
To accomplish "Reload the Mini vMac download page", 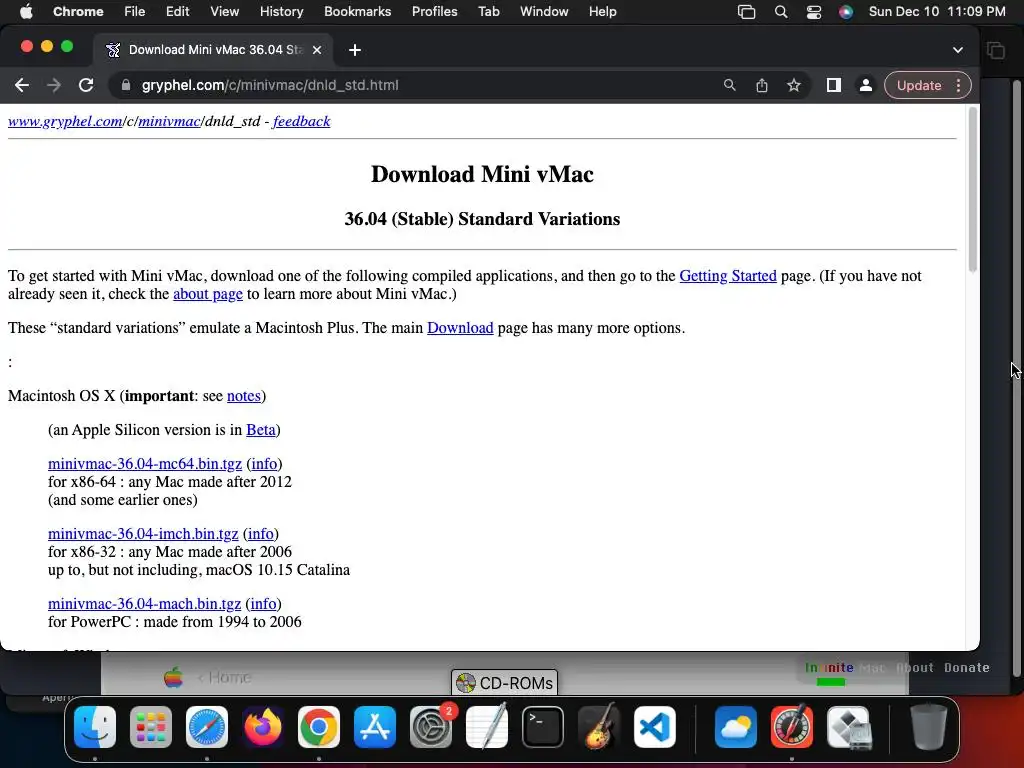I will coord(86,86).
